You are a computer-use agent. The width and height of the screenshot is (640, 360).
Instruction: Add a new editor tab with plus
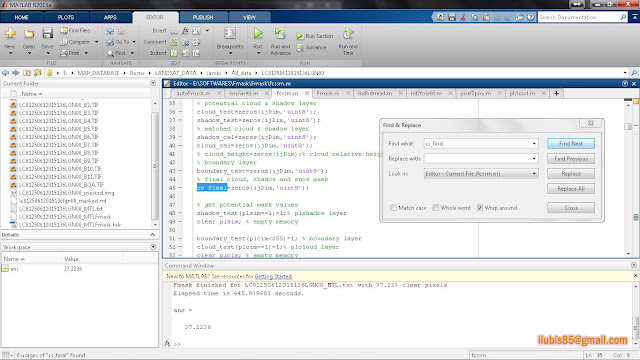point(556,93)
